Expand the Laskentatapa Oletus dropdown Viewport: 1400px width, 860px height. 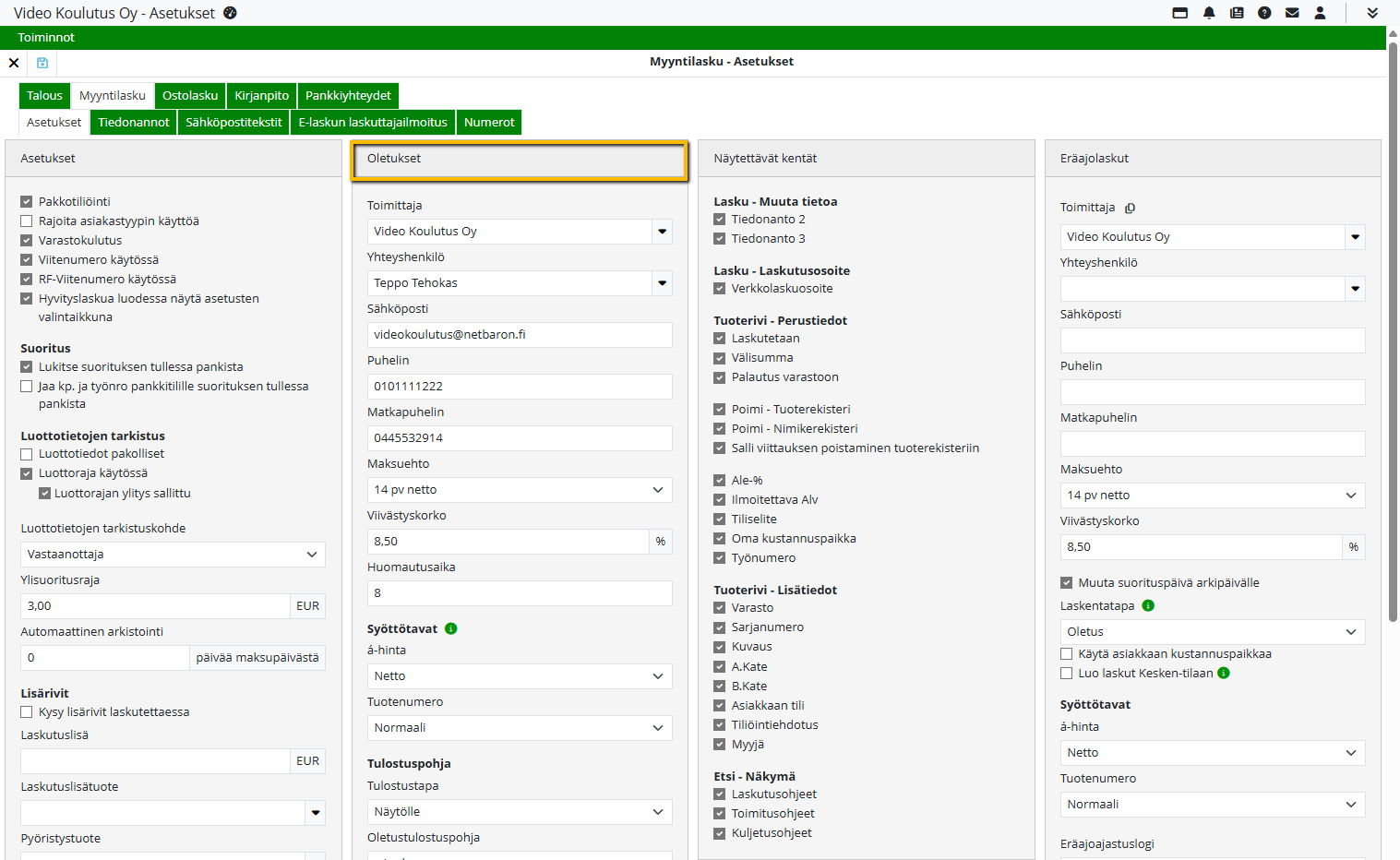point(1212,632)
